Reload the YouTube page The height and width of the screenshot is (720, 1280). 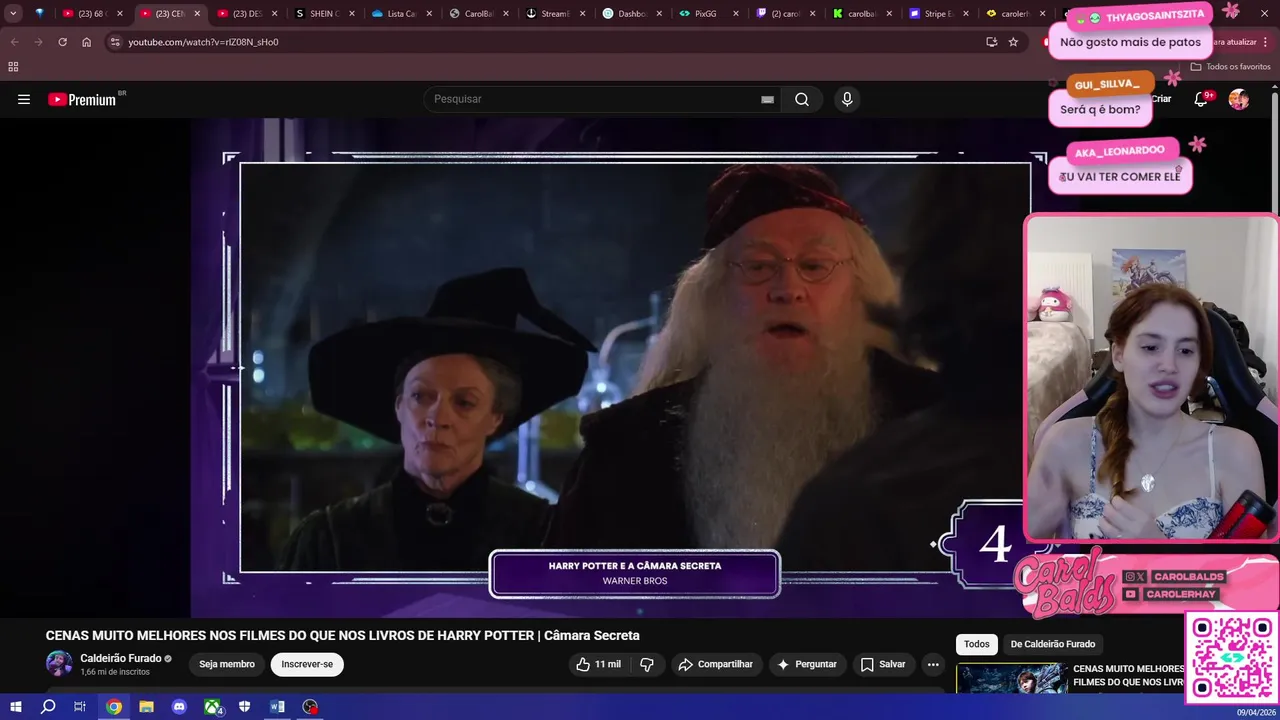point(62,42)
